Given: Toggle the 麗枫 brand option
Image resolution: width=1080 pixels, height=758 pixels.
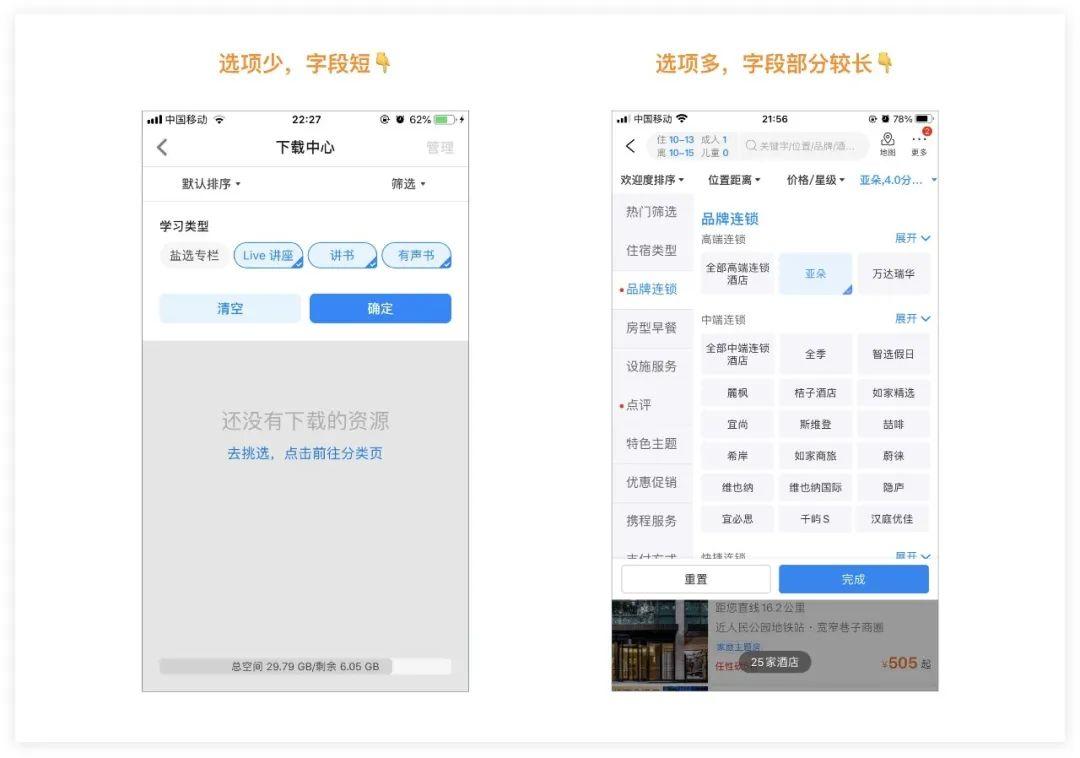Looking at the screenshot, I should (x=737, y=393).
